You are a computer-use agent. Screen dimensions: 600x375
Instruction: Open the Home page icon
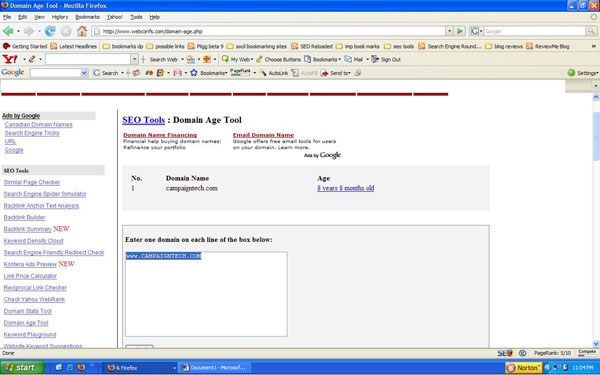click(x=82, y=31)
